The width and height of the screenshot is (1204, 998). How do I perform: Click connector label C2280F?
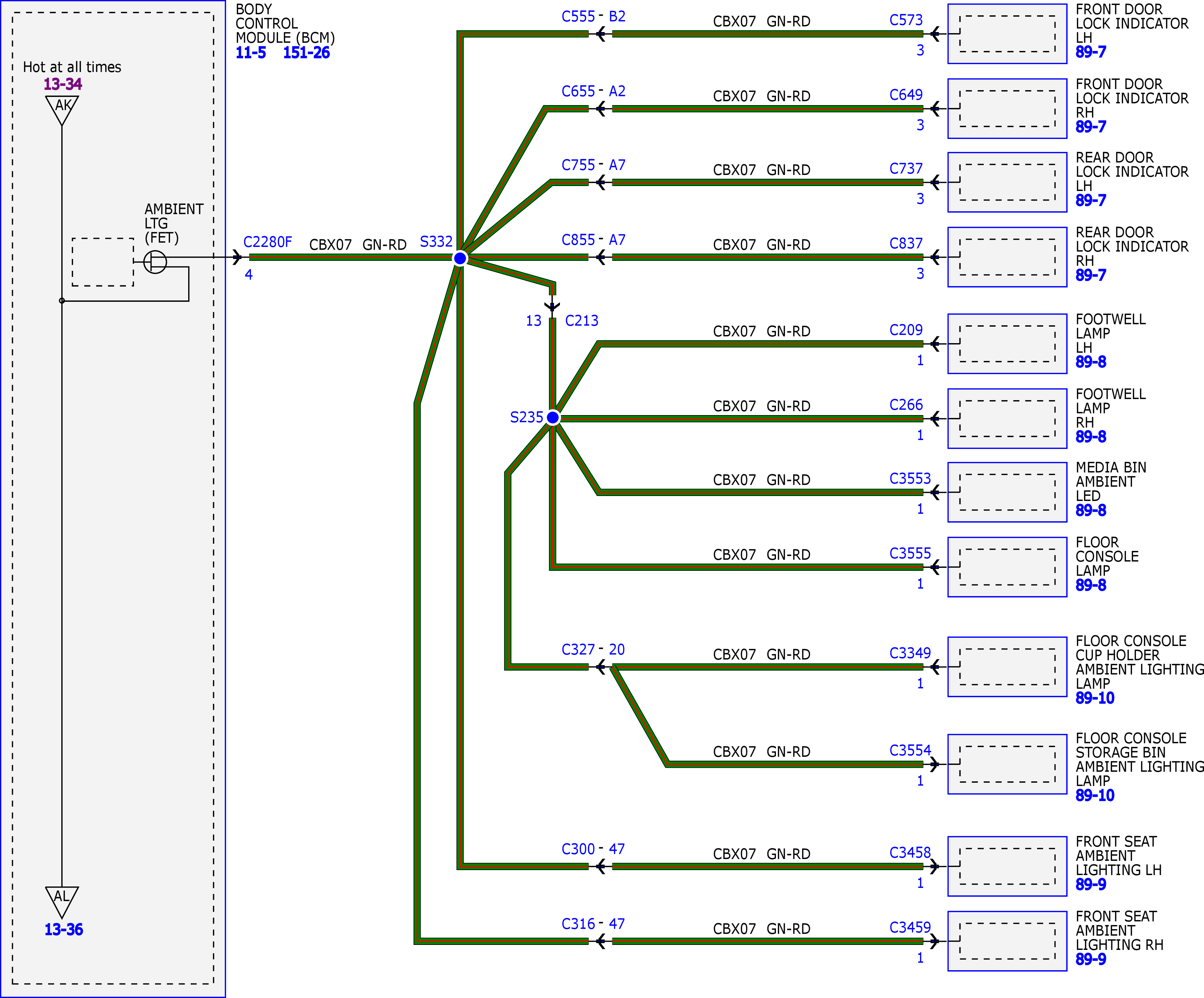click(x=268, y=242)
